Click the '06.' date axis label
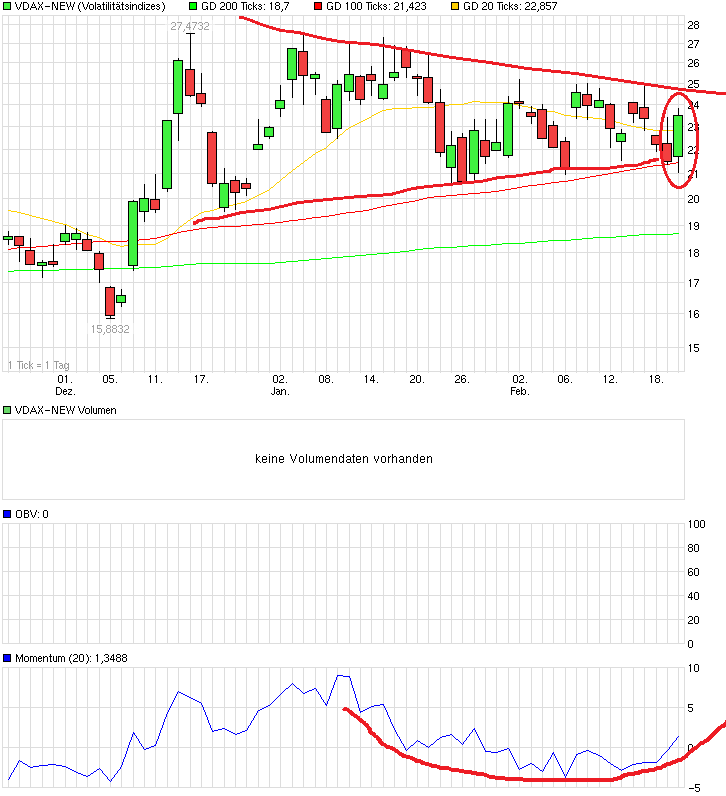 point(565,379)
